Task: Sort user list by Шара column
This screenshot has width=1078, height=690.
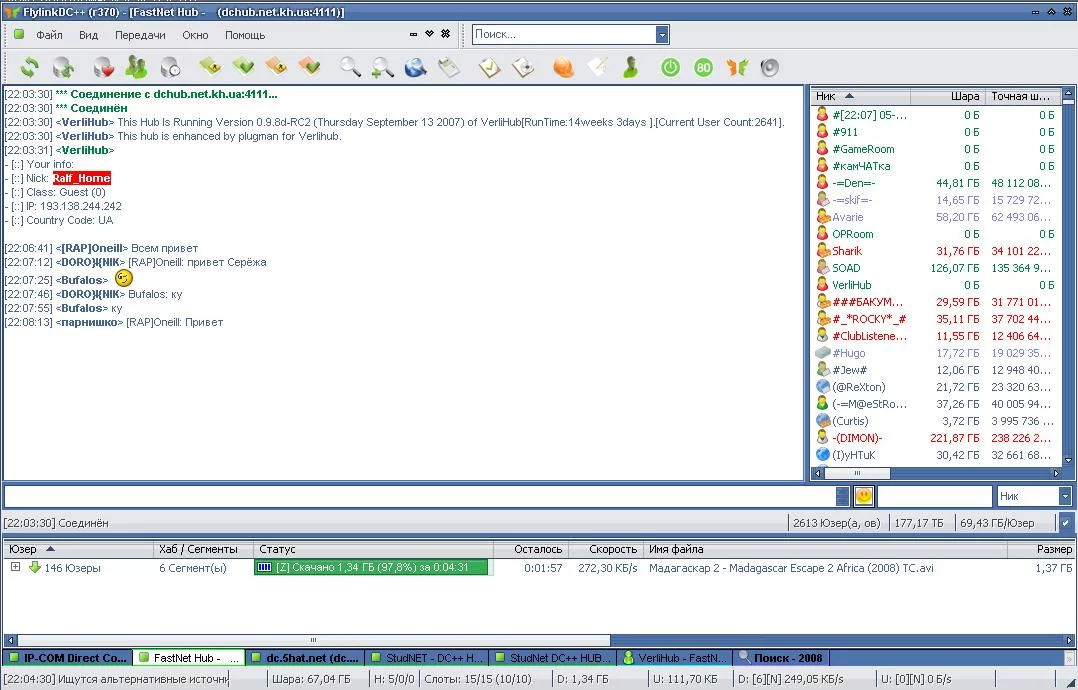Action: pos(964,96)
